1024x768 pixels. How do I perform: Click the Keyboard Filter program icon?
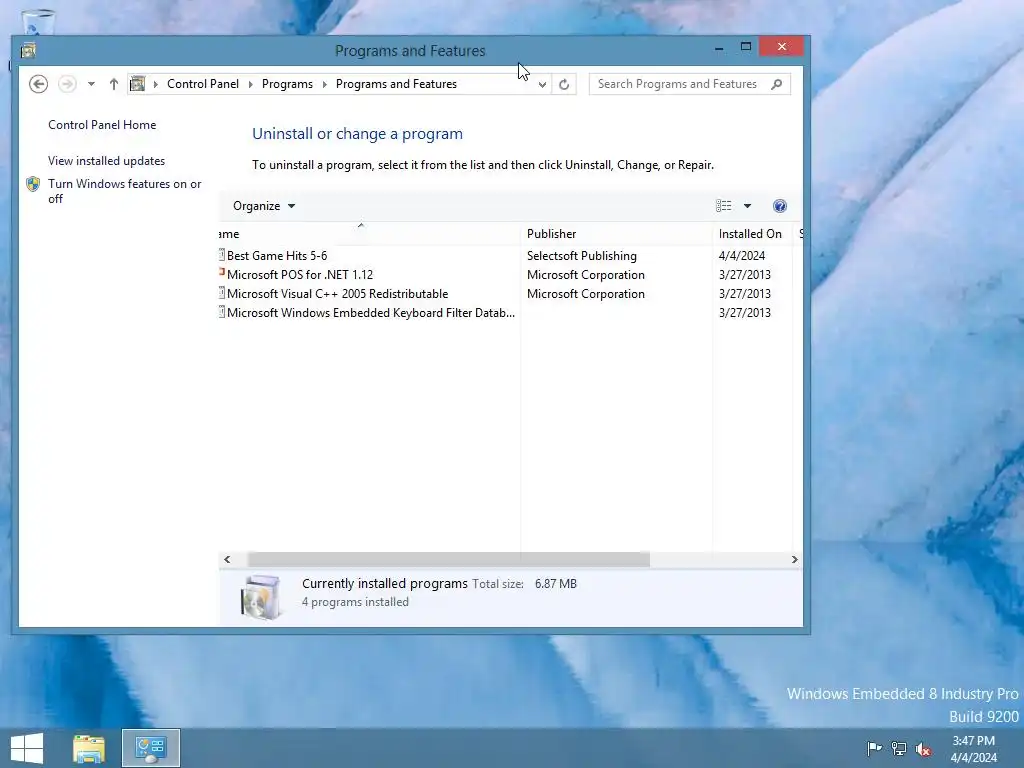222,312
